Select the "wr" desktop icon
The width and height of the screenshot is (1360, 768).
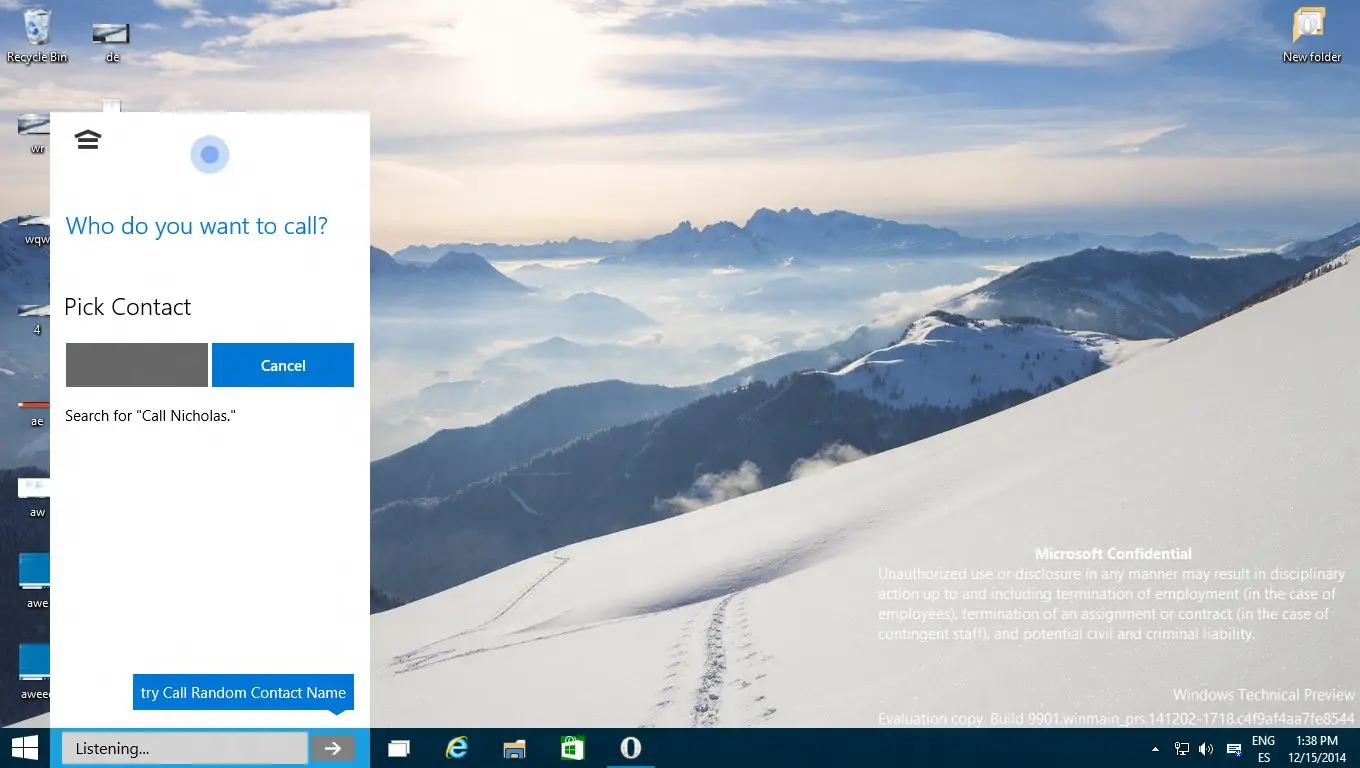pos(36,134)
